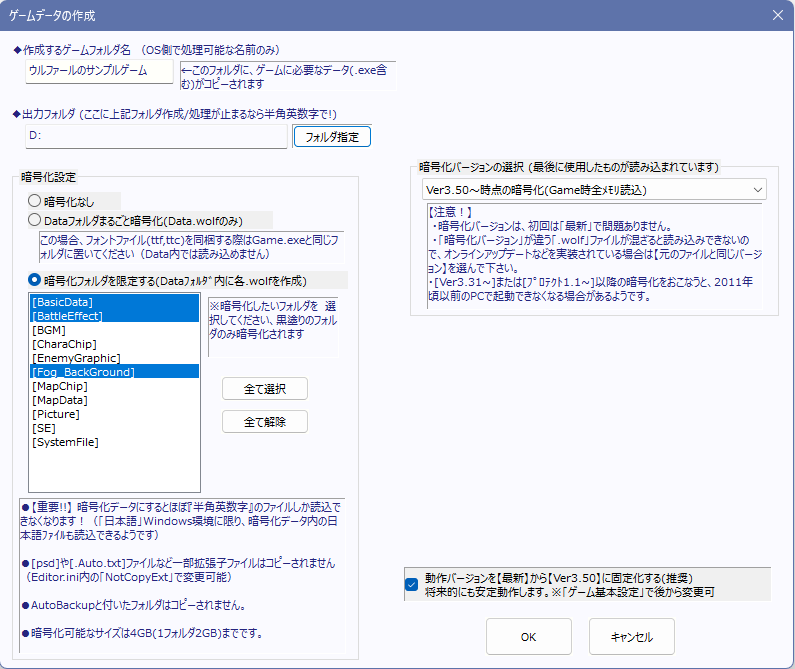Select [BasicData] in the folder list
The width and height of the screenshot is (795, 669).
click(115, 302)
